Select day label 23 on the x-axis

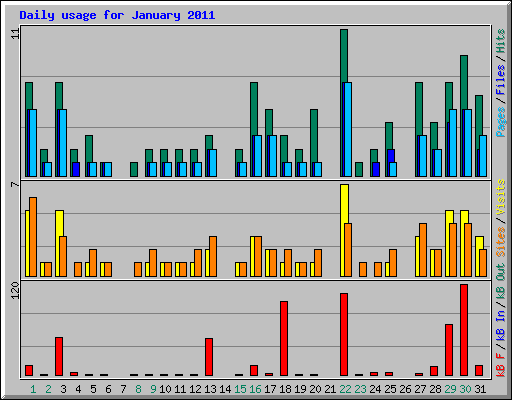[x=360, y=389]
